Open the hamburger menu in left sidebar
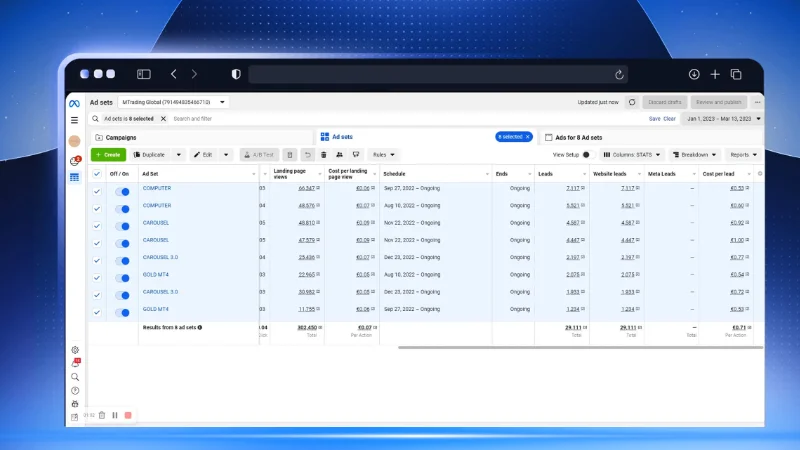Screen dimensions: 800x450 click(x=74, y=119)
